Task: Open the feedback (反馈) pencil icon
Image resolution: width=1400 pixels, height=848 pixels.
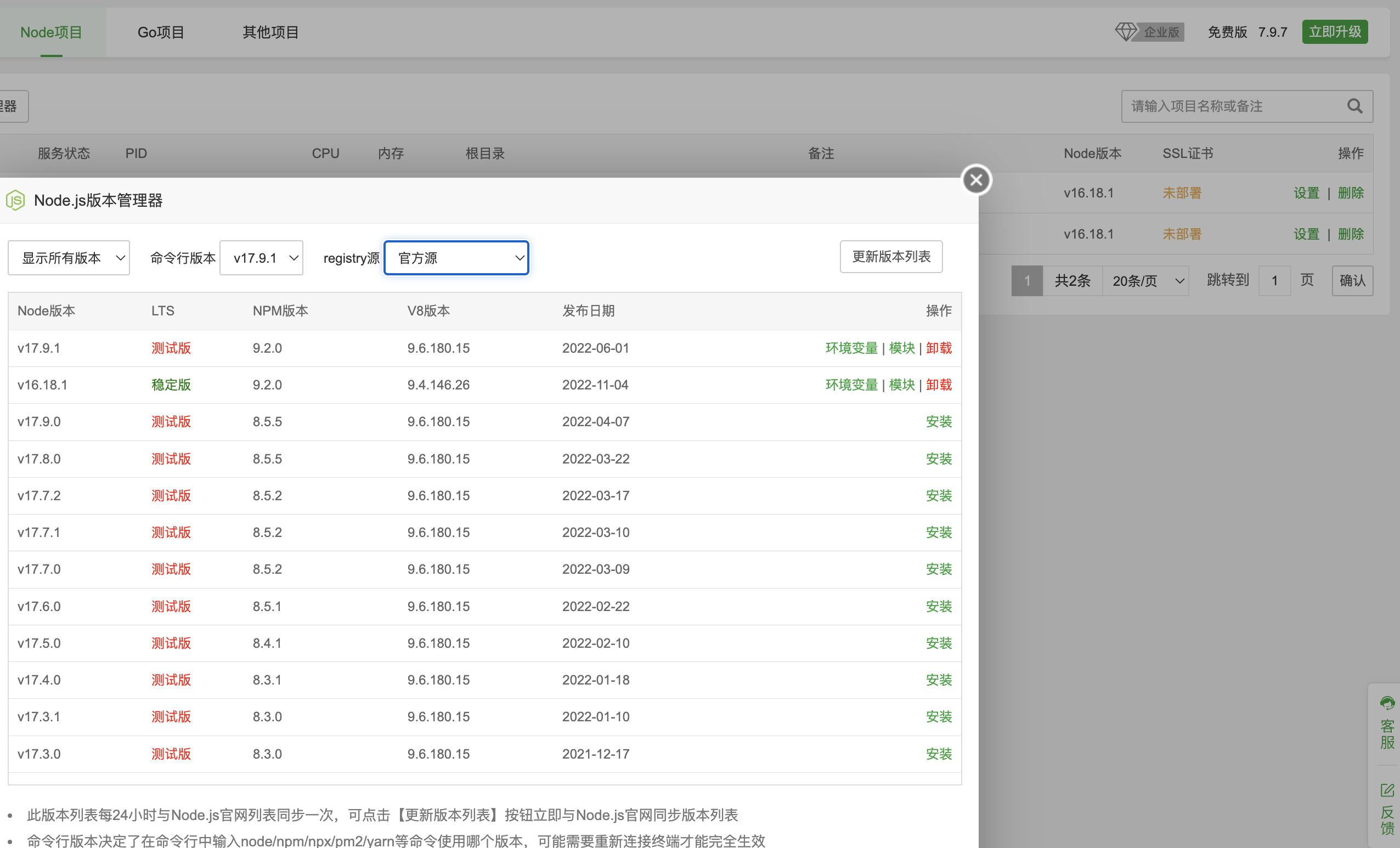Action: [x=1387, y=790]
